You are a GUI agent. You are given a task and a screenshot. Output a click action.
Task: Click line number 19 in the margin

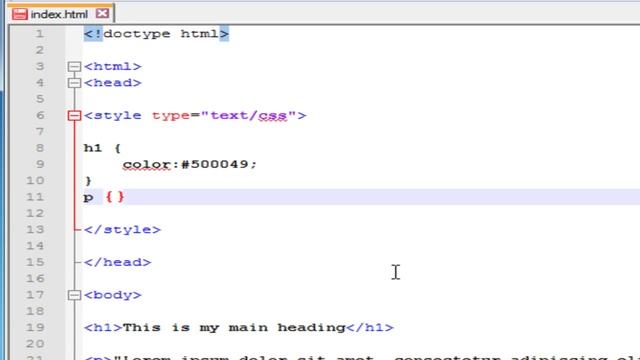[35, 328]
